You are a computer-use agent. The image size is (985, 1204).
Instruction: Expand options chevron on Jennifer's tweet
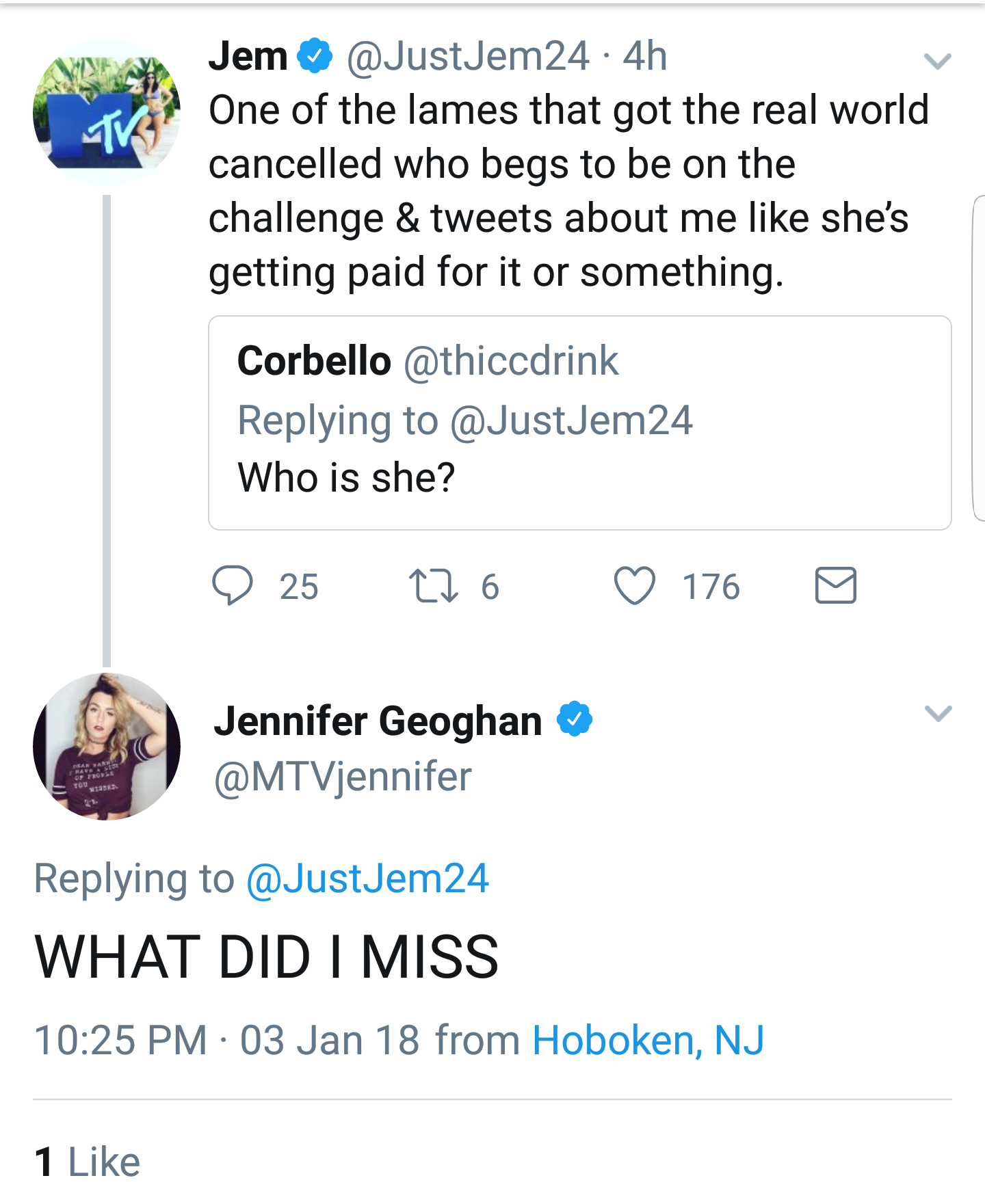click(x=937, y=713)
